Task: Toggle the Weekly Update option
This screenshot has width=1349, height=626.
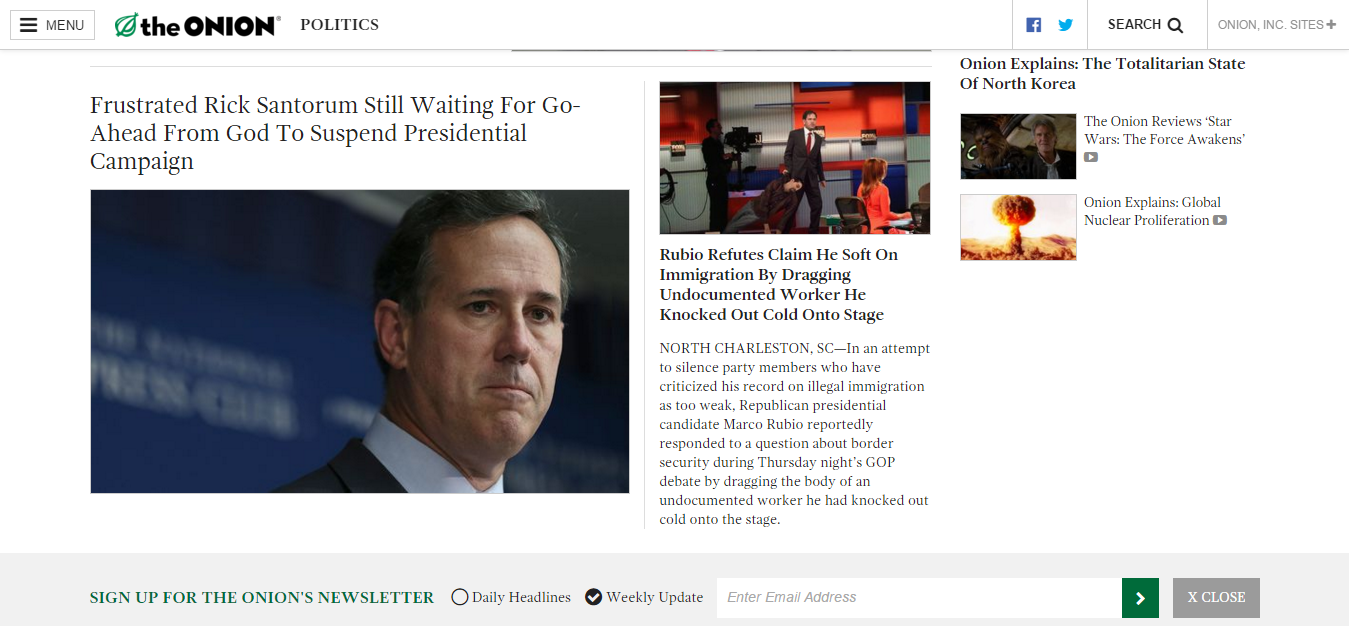Action: coord(593,597)
